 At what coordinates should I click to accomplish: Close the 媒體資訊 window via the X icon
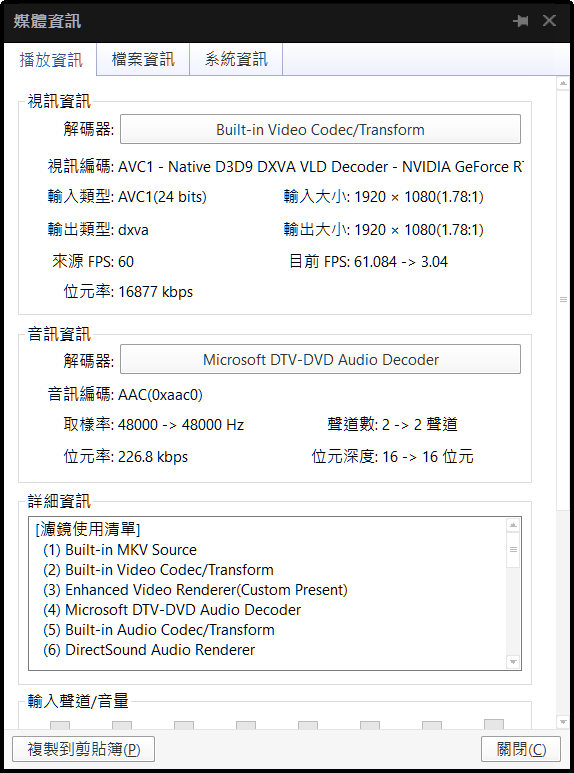(549, 21)
